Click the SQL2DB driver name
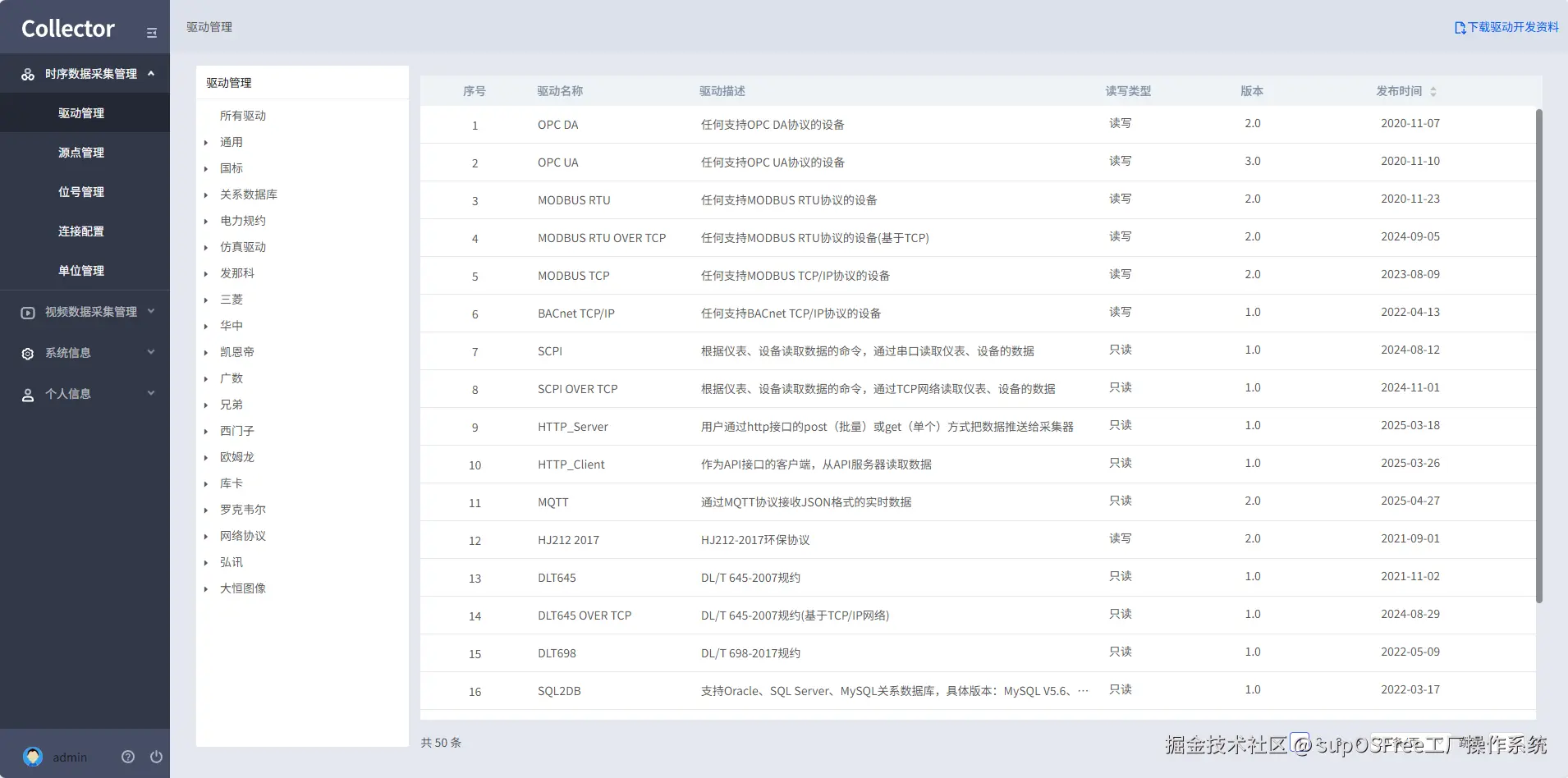This screenshot has width=1568, height=778. point(559,691)
